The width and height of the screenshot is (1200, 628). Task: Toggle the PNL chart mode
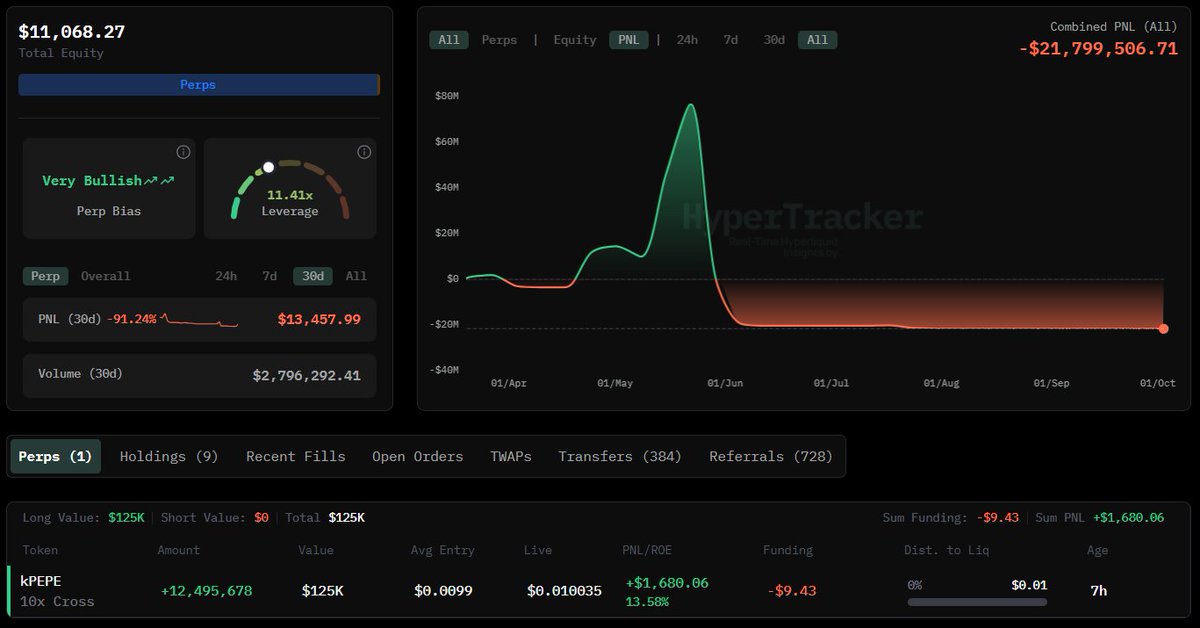pos(628,40)
